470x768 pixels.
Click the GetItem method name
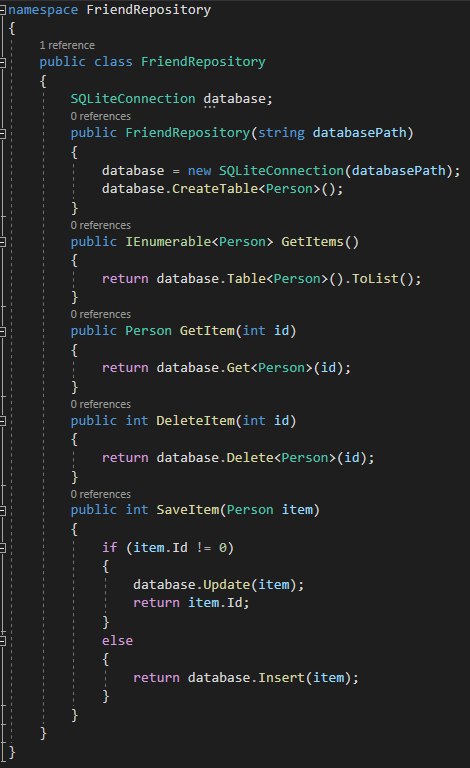[207, 331]
